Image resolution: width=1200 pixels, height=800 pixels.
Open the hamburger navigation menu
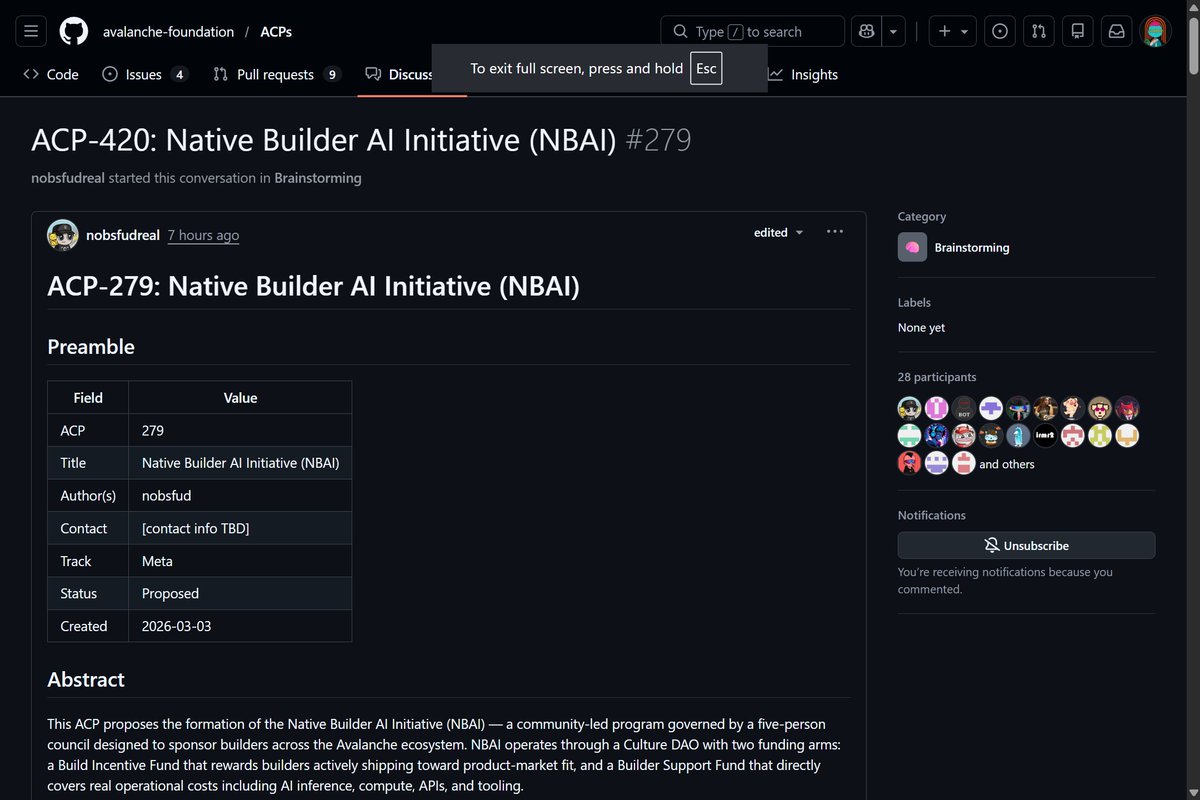pyautogui.click(x=31, y=31)
